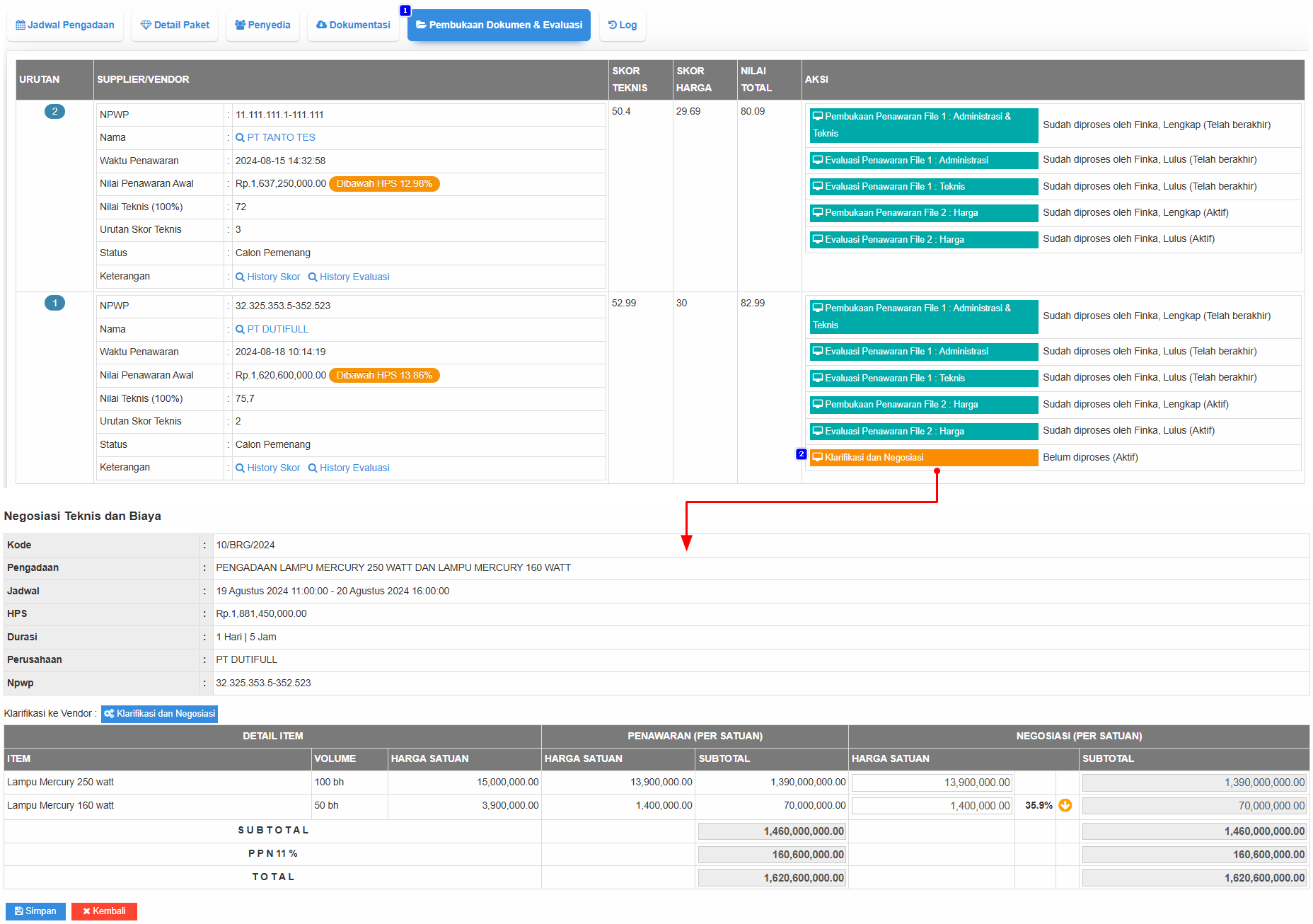
Task: Click the orange Klarifikasi dan Negosiasi action
Action: (x=923, y=458)
